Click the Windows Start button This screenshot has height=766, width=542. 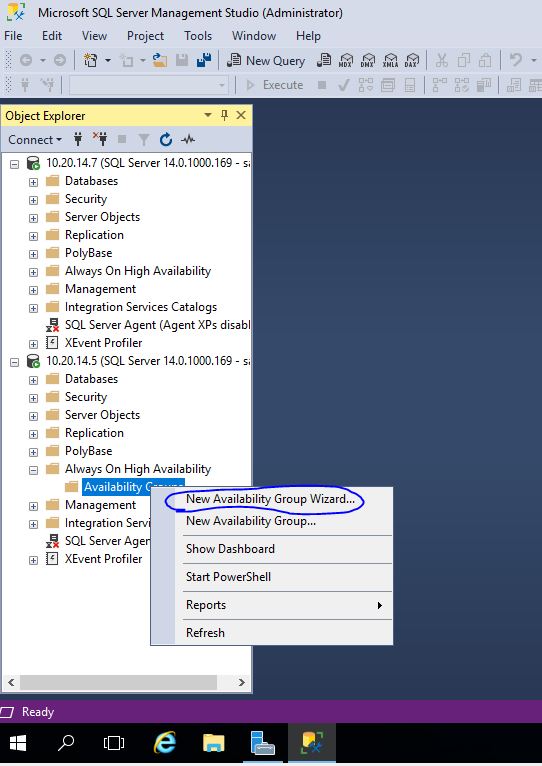coord(18,744)
